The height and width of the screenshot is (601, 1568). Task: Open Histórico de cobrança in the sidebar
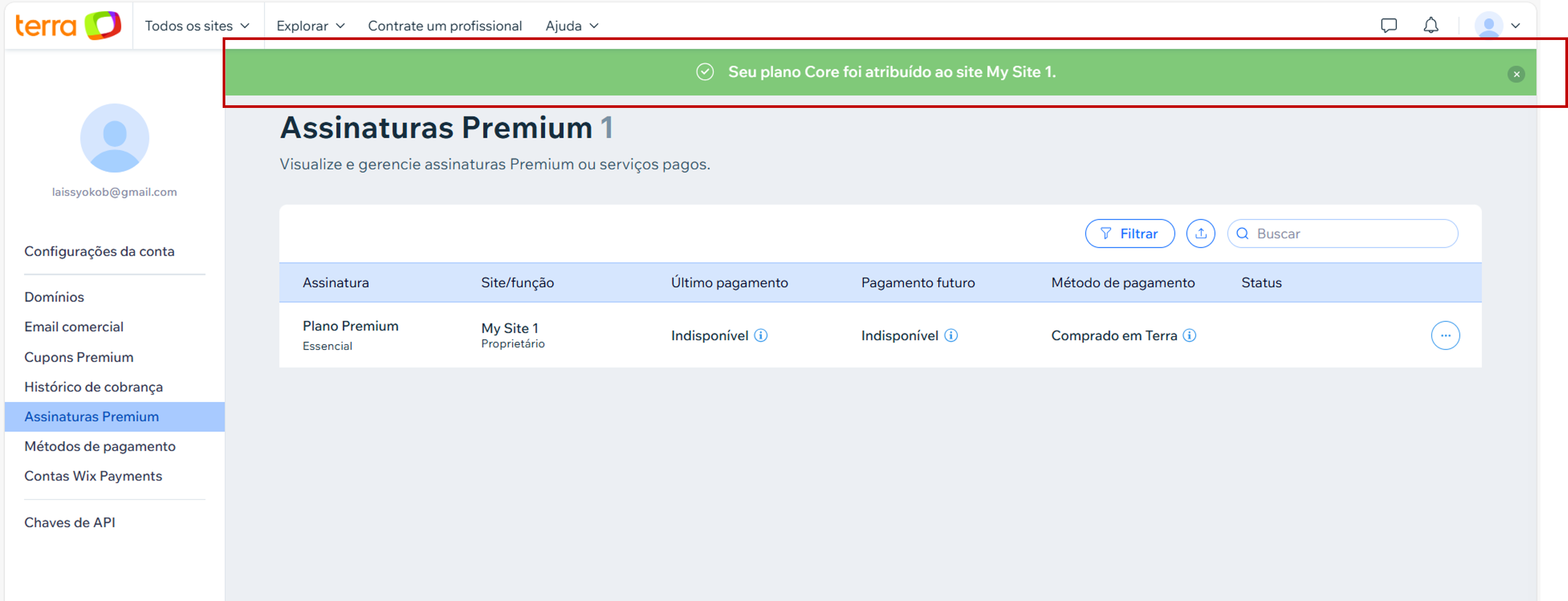click(x=94, y=387)
